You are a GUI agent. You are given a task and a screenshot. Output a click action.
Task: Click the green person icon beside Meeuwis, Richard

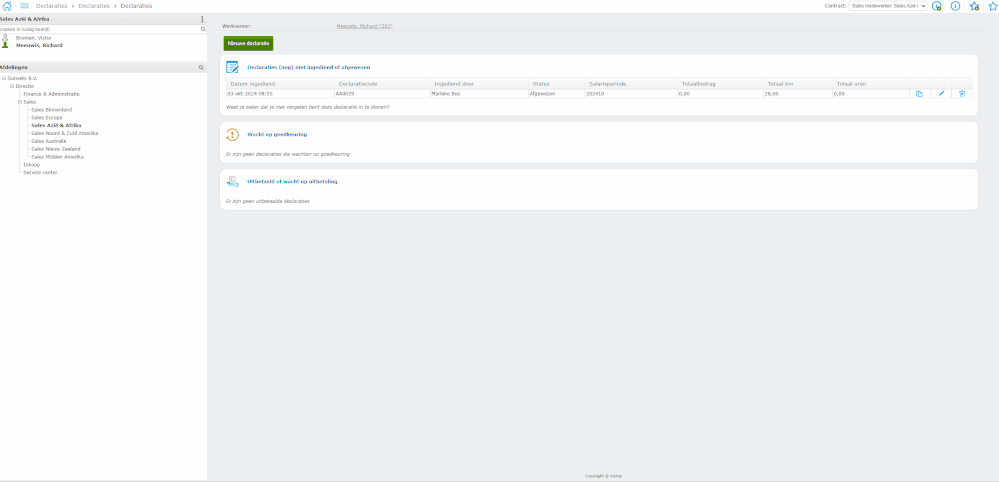coord(5,45)
